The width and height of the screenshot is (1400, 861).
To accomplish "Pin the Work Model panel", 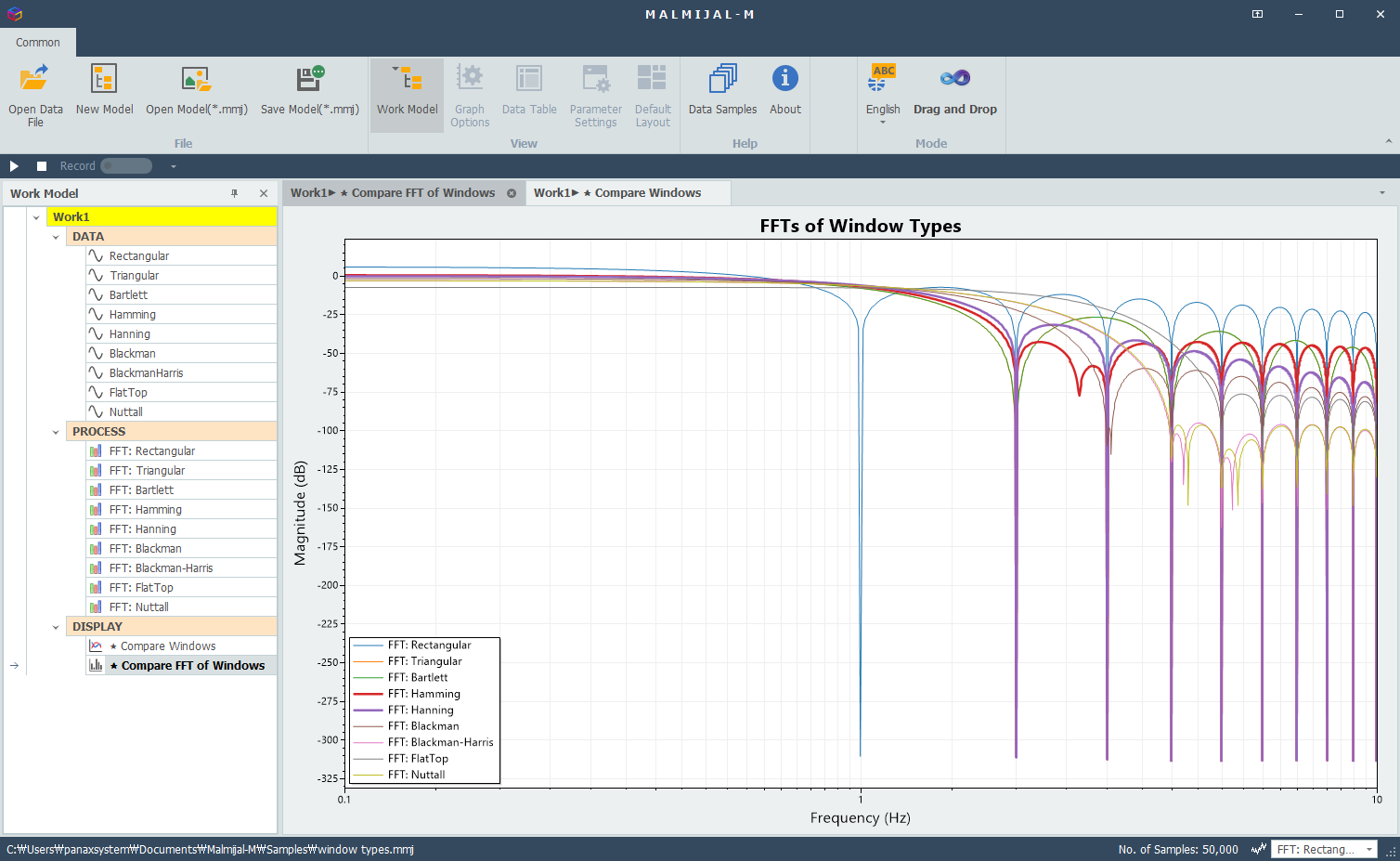I will tap(234, 193).
